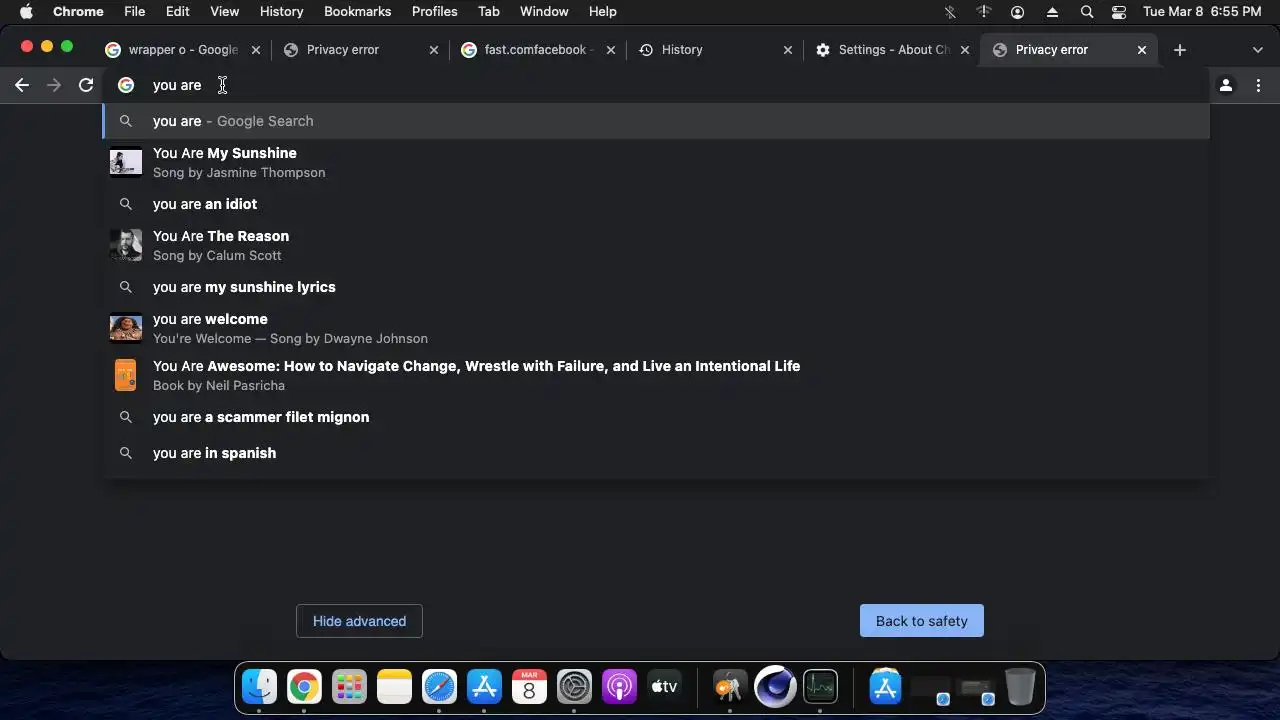Open Chrome's three-dot menu
Screen dimensions: 1280x720
point(1258,85)
